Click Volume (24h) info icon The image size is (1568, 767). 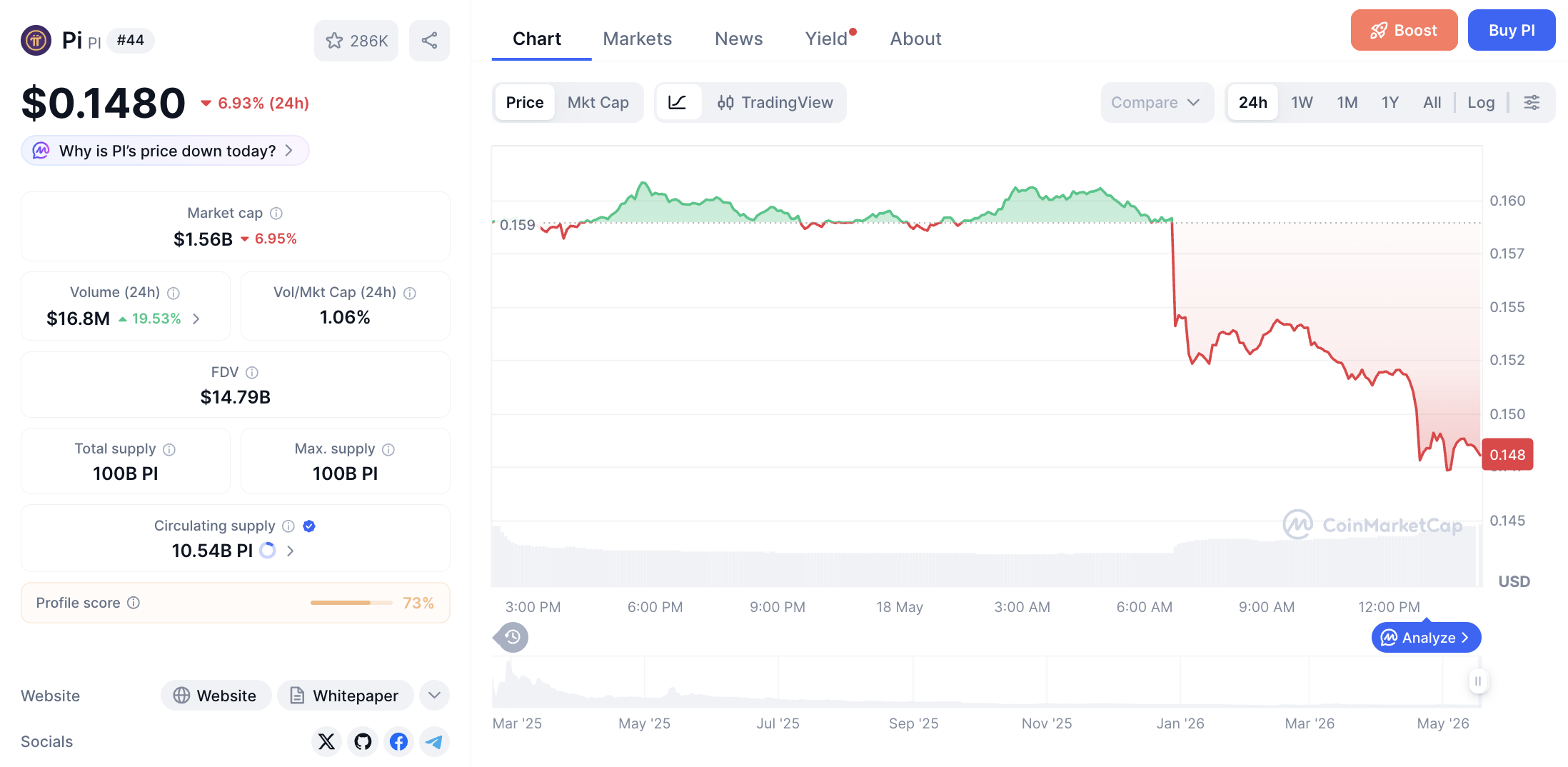click(174, 293)
